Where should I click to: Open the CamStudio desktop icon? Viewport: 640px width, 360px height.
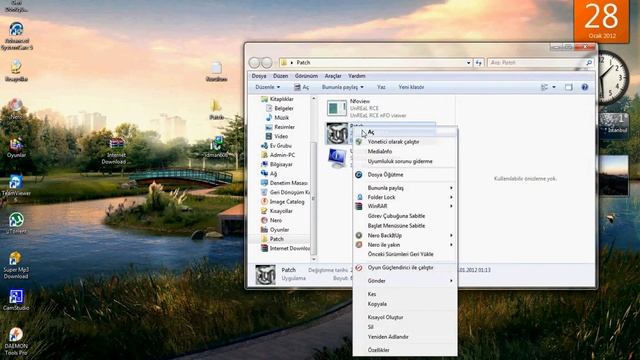tap(16, 300)
